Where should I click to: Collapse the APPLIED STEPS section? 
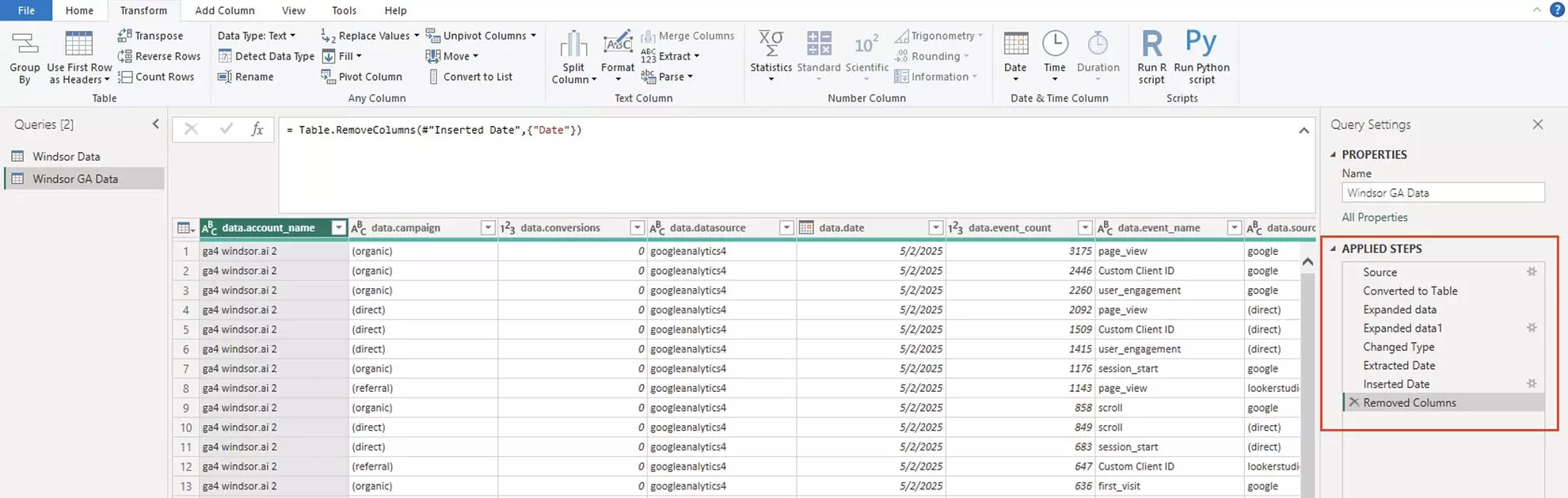1333,249
